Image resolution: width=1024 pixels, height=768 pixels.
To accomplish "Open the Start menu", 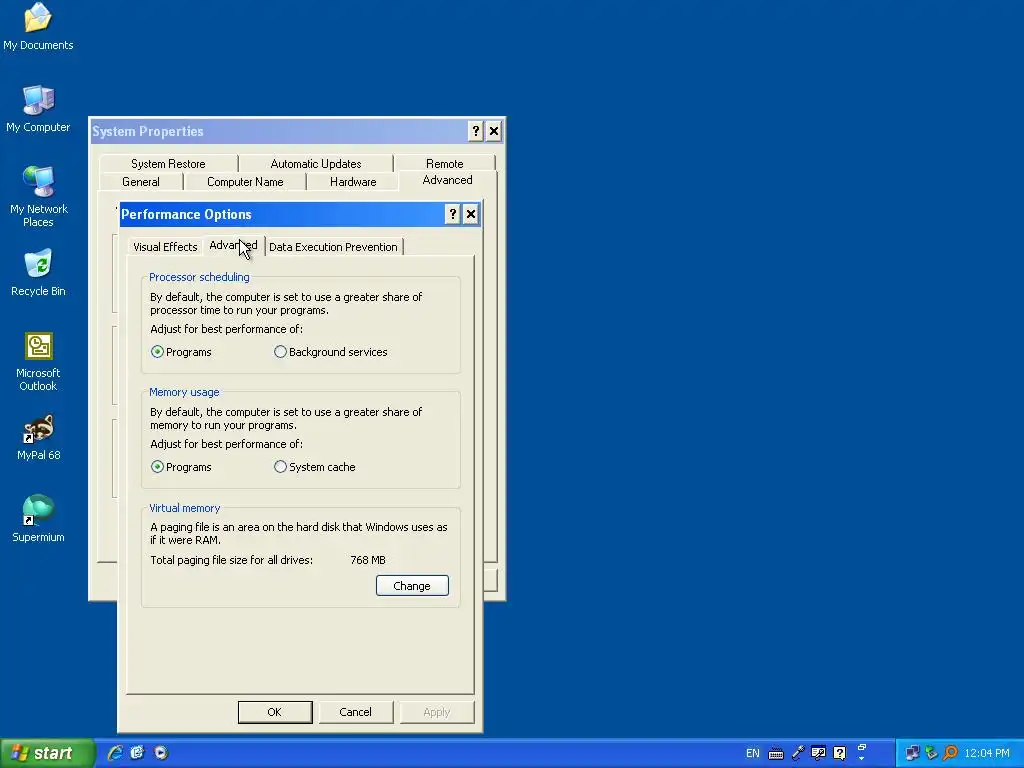I will tap(46, 754).
